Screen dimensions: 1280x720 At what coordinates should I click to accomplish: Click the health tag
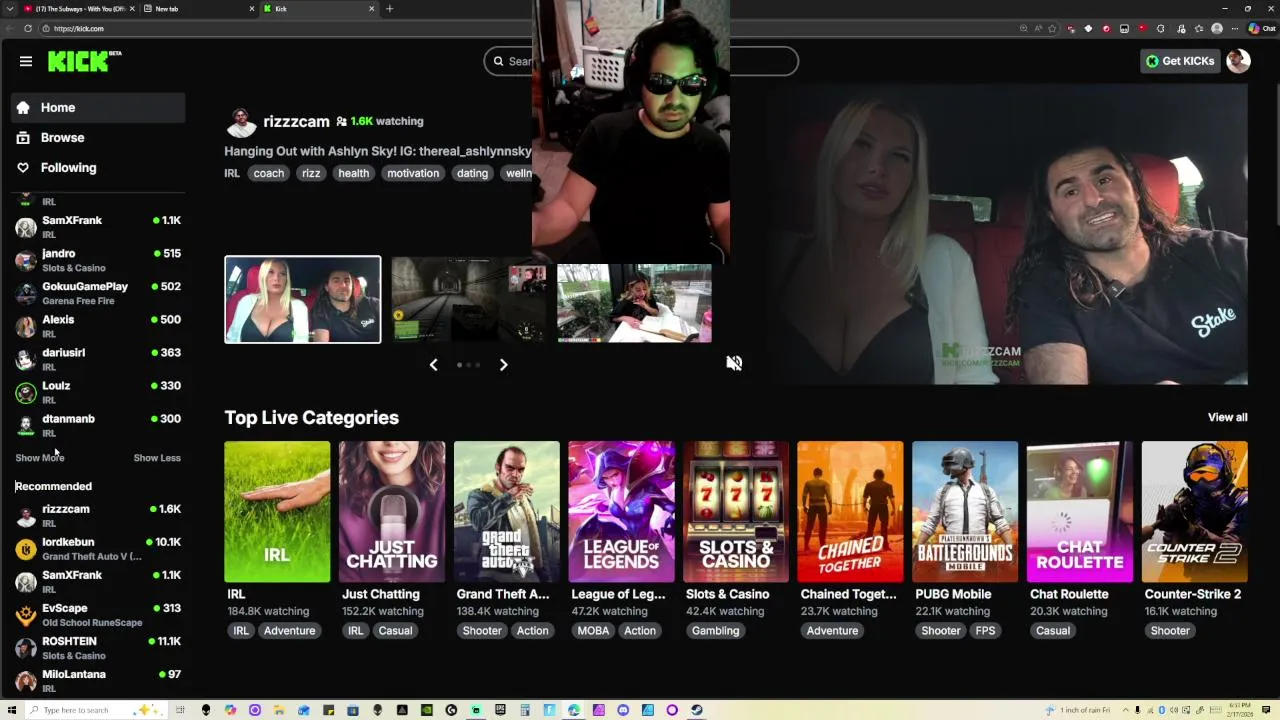tap(353, 173)
